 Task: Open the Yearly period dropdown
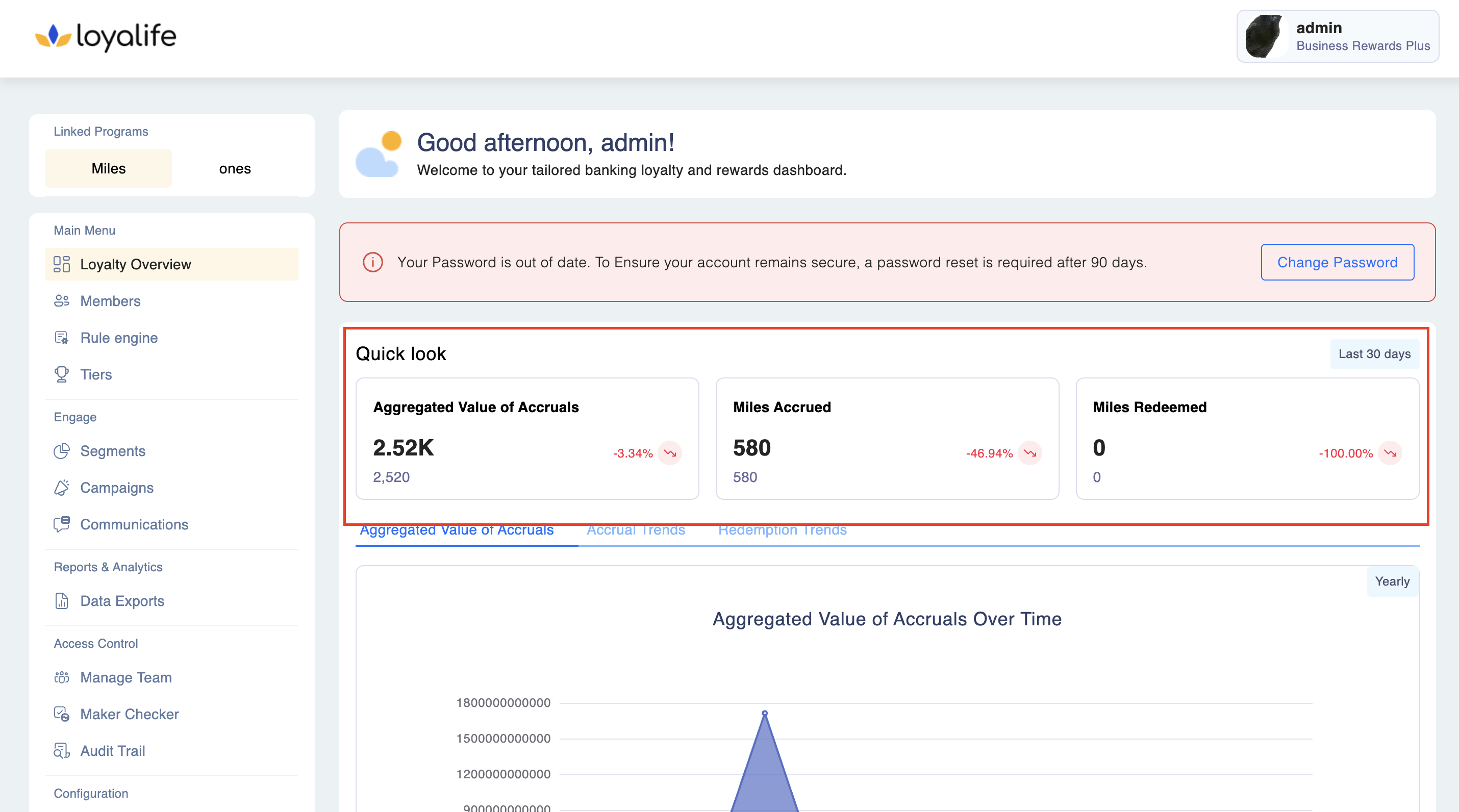1392,581
